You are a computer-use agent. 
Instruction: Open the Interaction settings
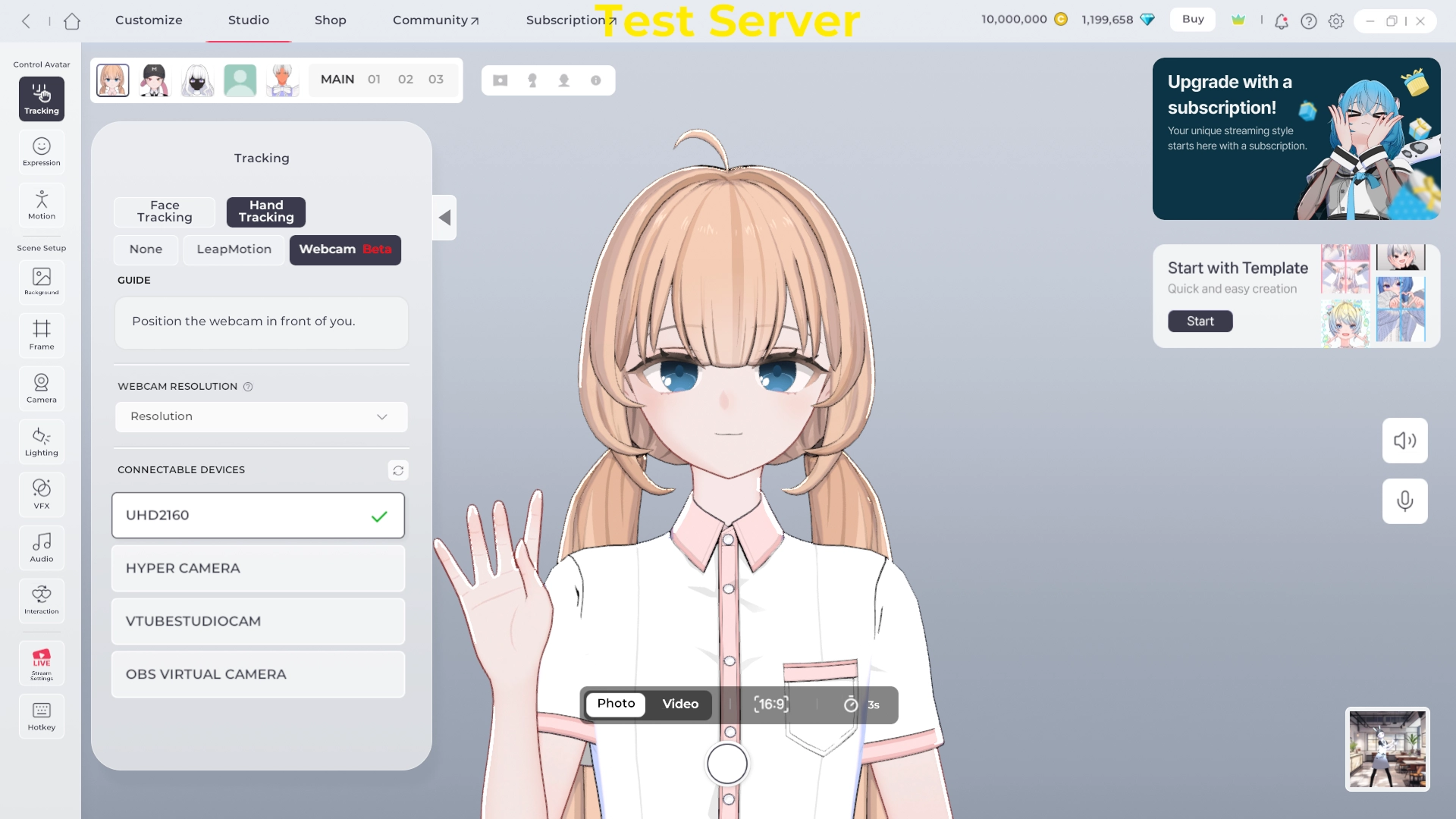pyautogui.click(x=42, y=600)
